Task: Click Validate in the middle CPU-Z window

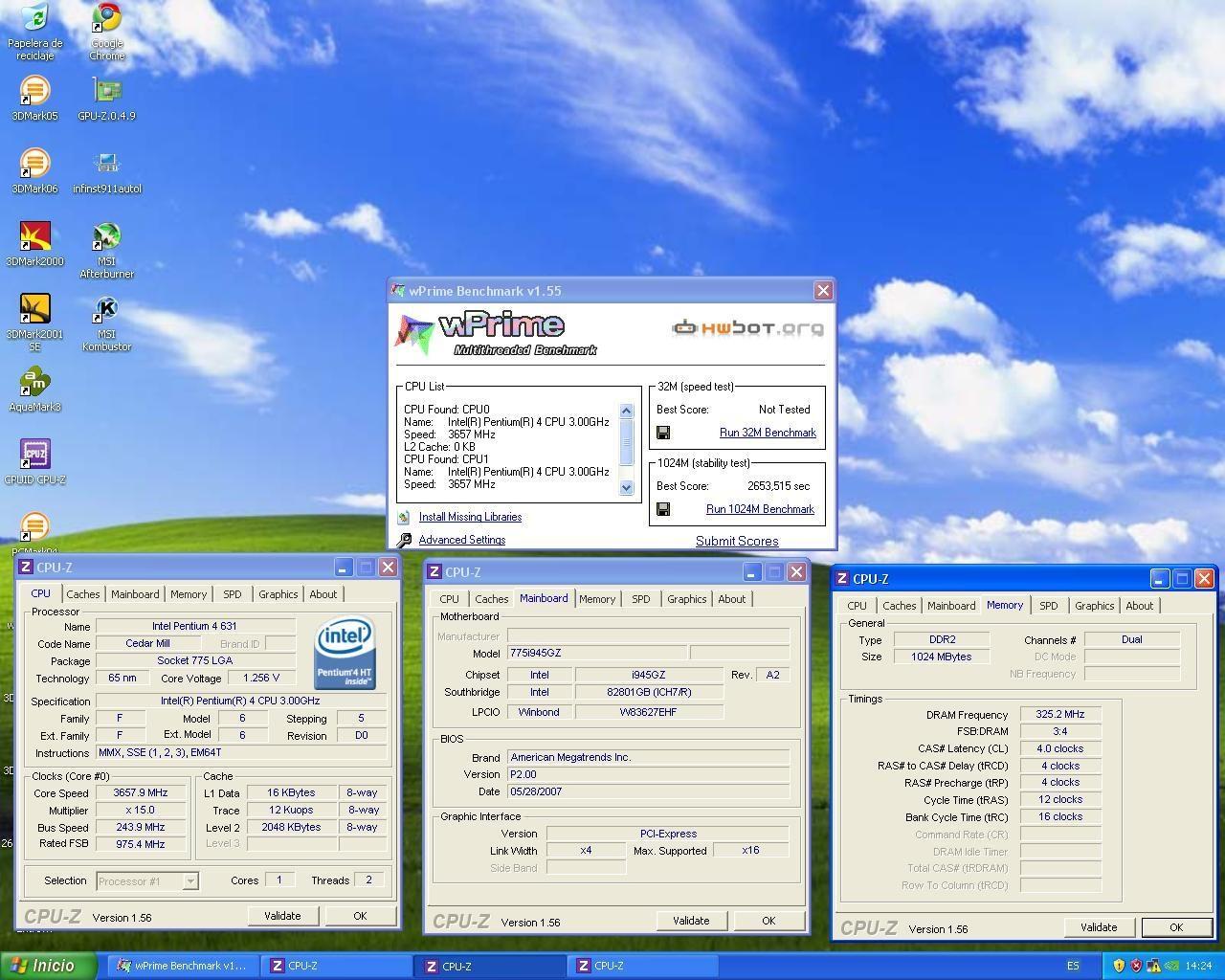Action: point(691,921)
